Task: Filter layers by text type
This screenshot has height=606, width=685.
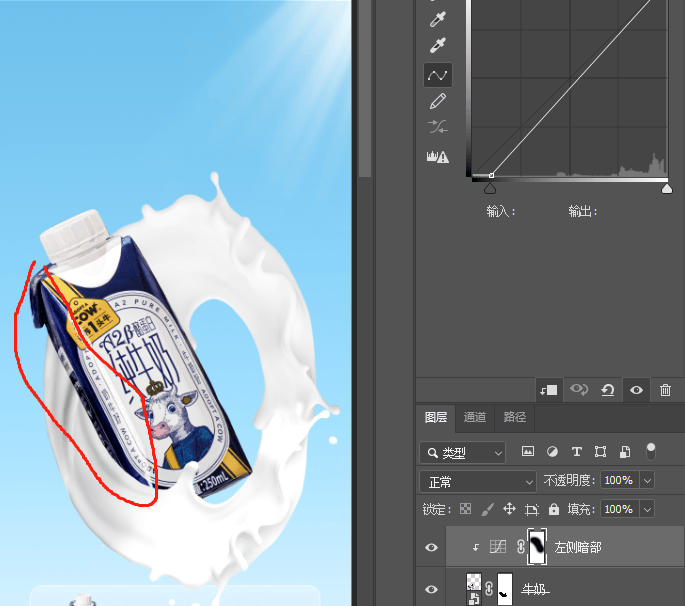Action: point(577,451)
